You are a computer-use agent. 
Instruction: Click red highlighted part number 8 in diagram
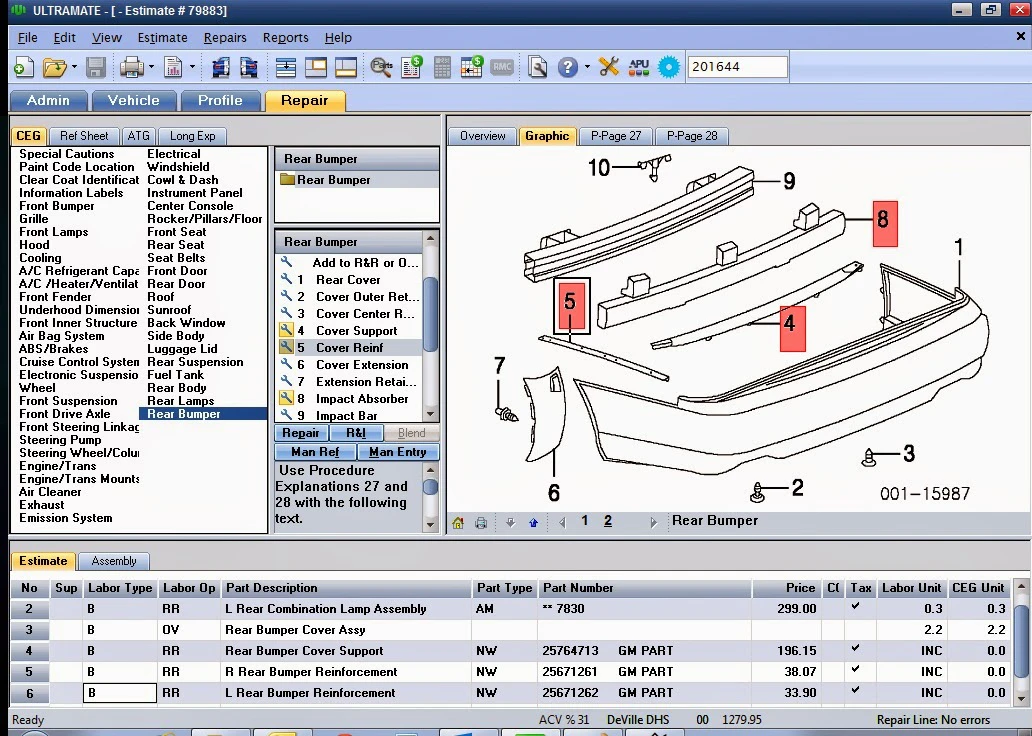885,224
